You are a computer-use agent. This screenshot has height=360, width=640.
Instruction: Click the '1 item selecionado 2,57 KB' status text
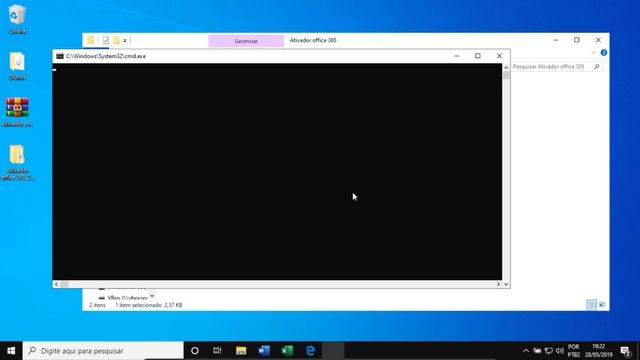pos(149,305)
